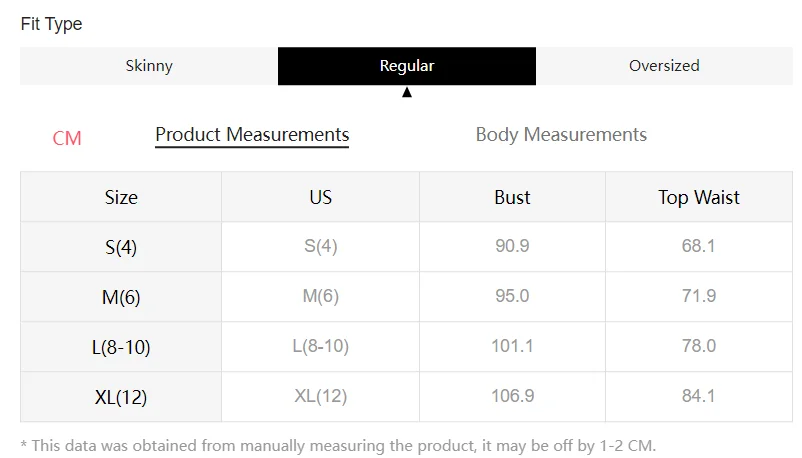Click the US column header
Screen dimensions: 802x458
320,197
